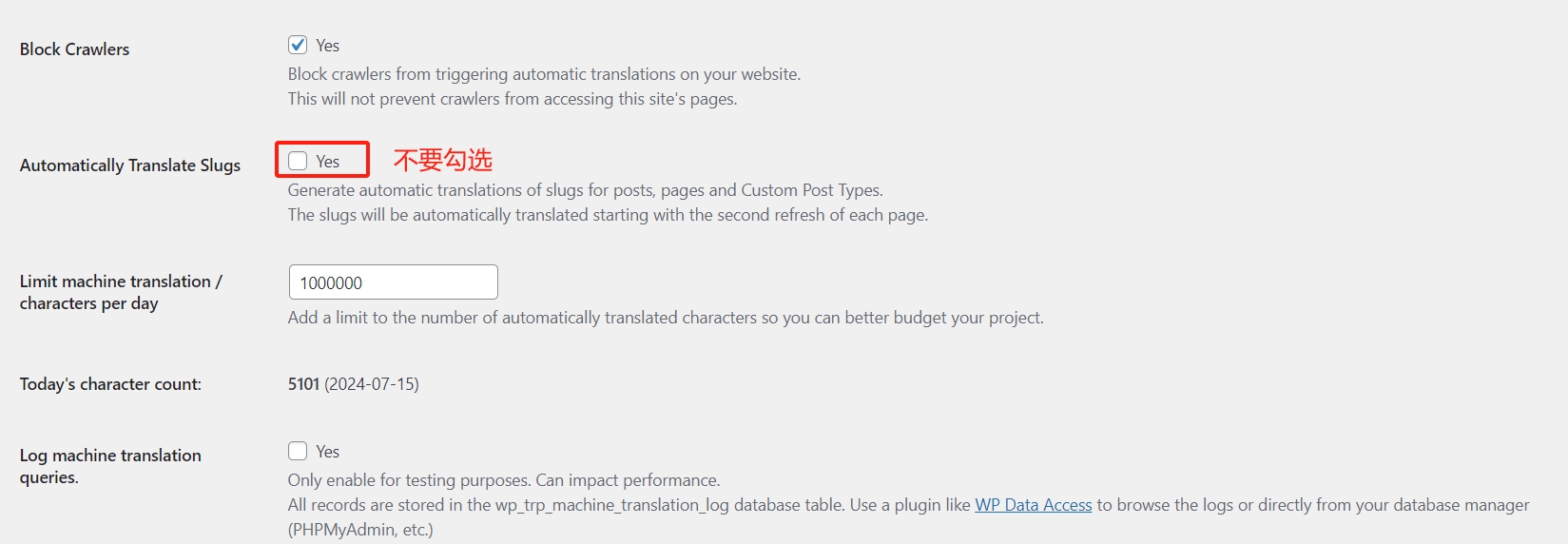This screenshot has height=544, width=1568.
Task: Click the Only enable for testing purposes text
Action: pyautogui.click(x=504, y=480)
